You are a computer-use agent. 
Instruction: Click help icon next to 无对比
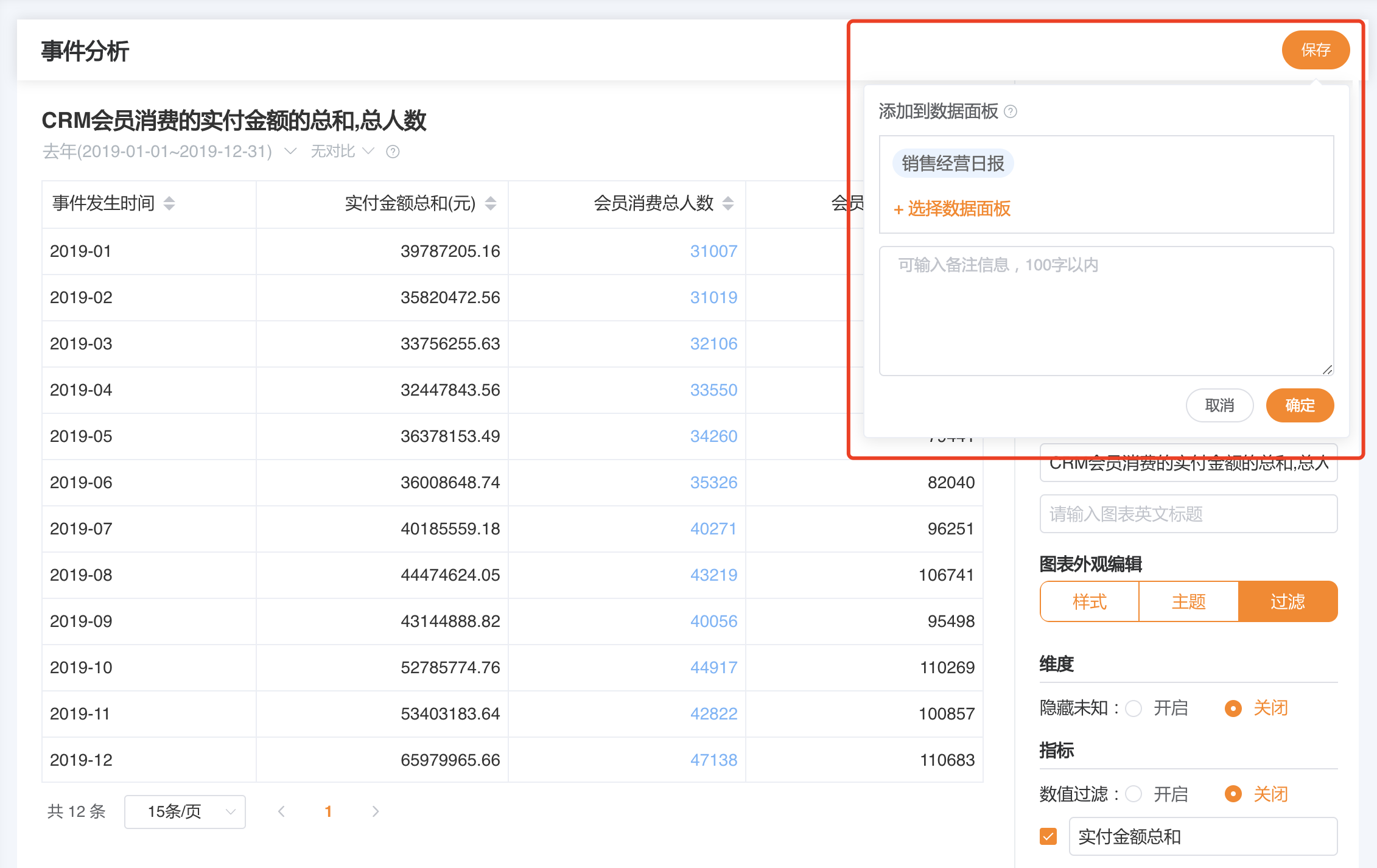[x=393, y=152]
